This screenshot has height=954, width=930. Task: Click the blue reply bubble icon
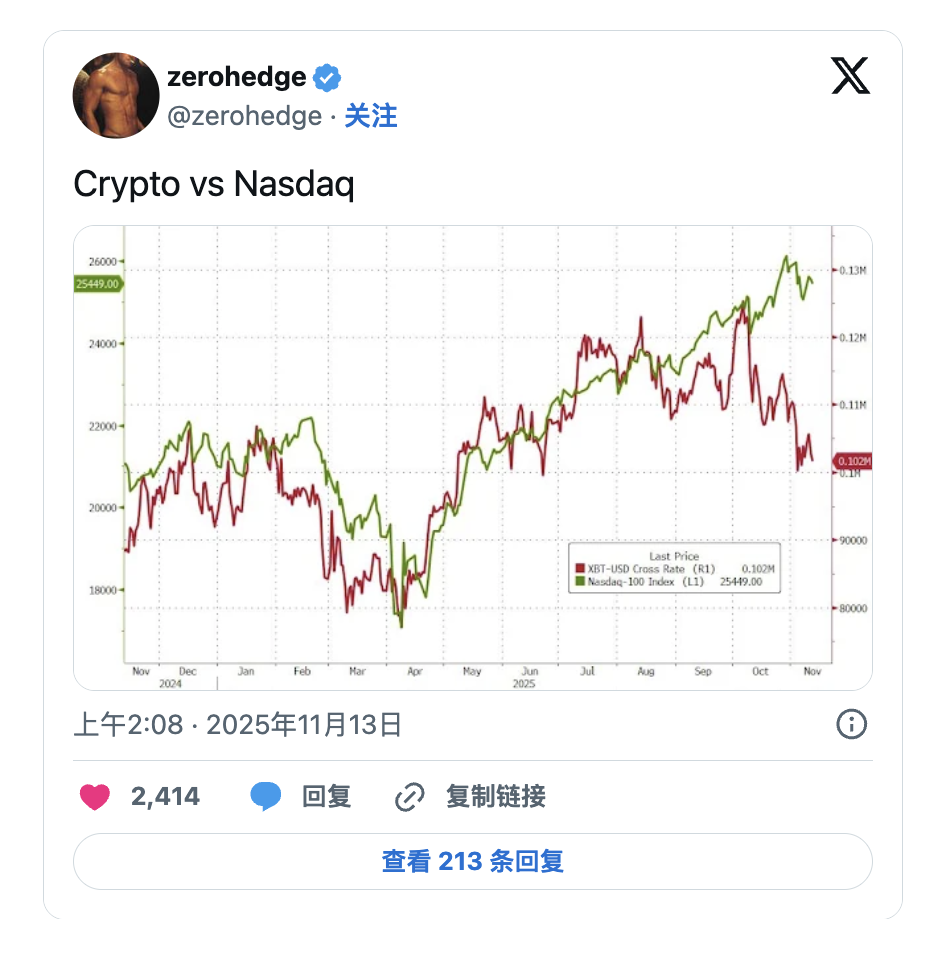pyautogui.click(x=266, y=797)
